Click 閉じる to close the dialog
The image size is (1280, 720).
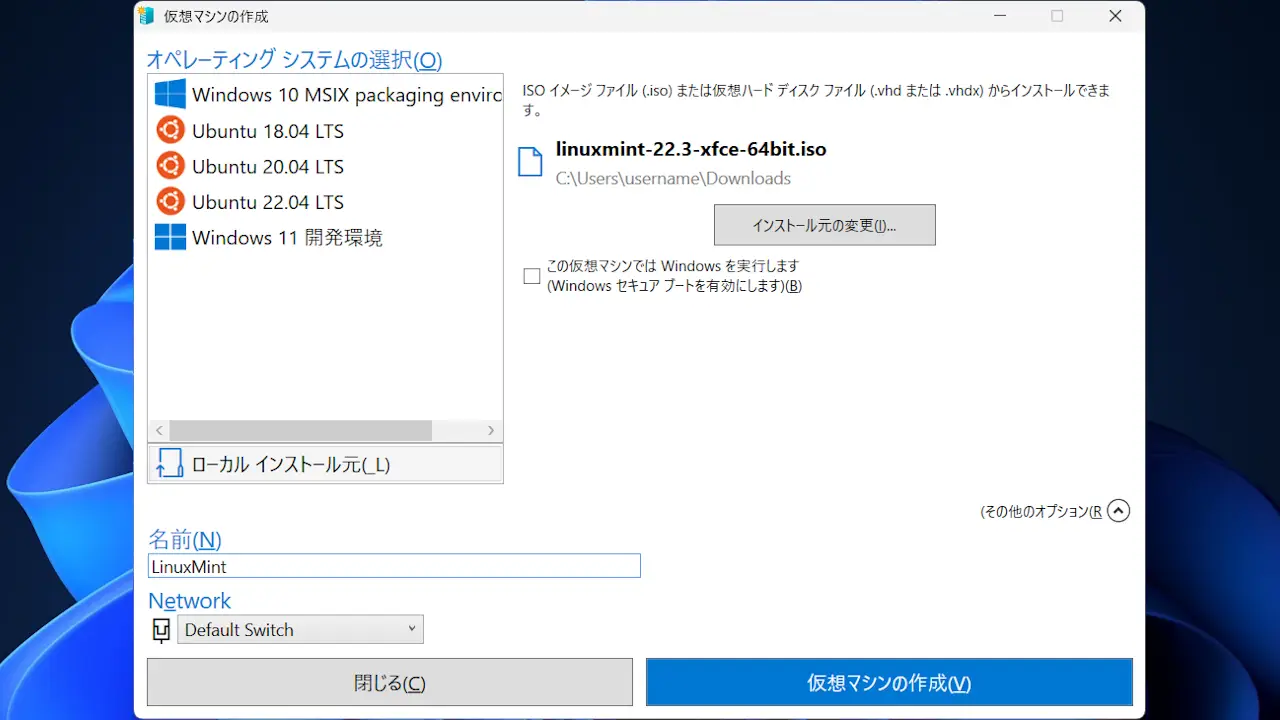pyautogui.click(x=390, y=683)
